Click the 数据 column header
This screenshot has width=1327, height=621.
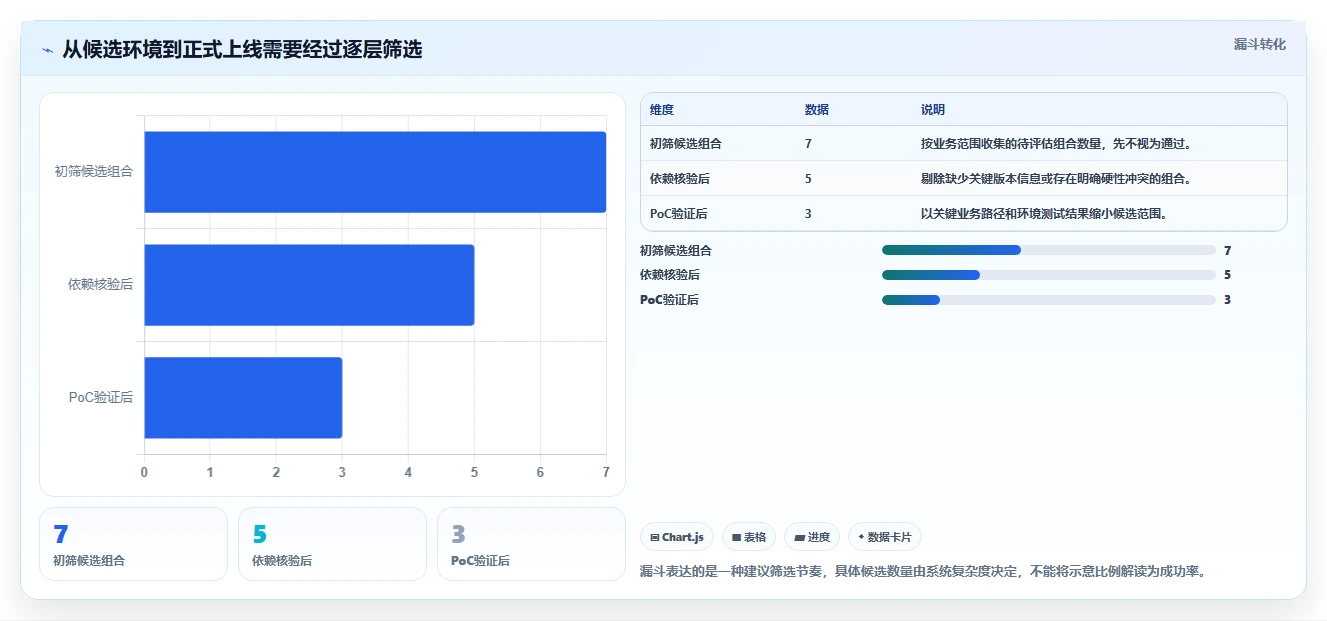click(816, 110)
